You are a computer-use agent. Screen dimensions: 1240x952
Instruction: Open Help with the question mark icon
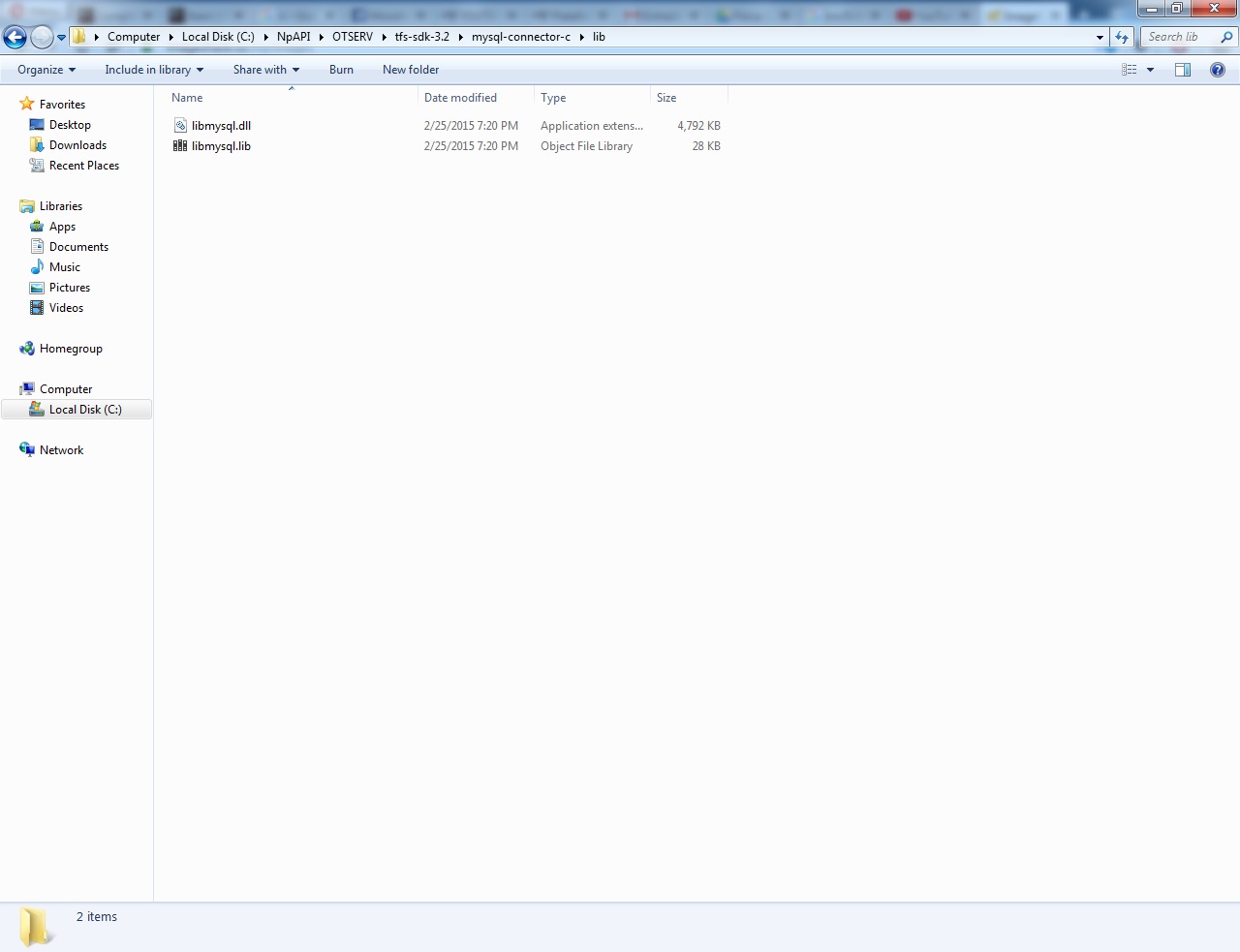click(x=1218, y=70)
